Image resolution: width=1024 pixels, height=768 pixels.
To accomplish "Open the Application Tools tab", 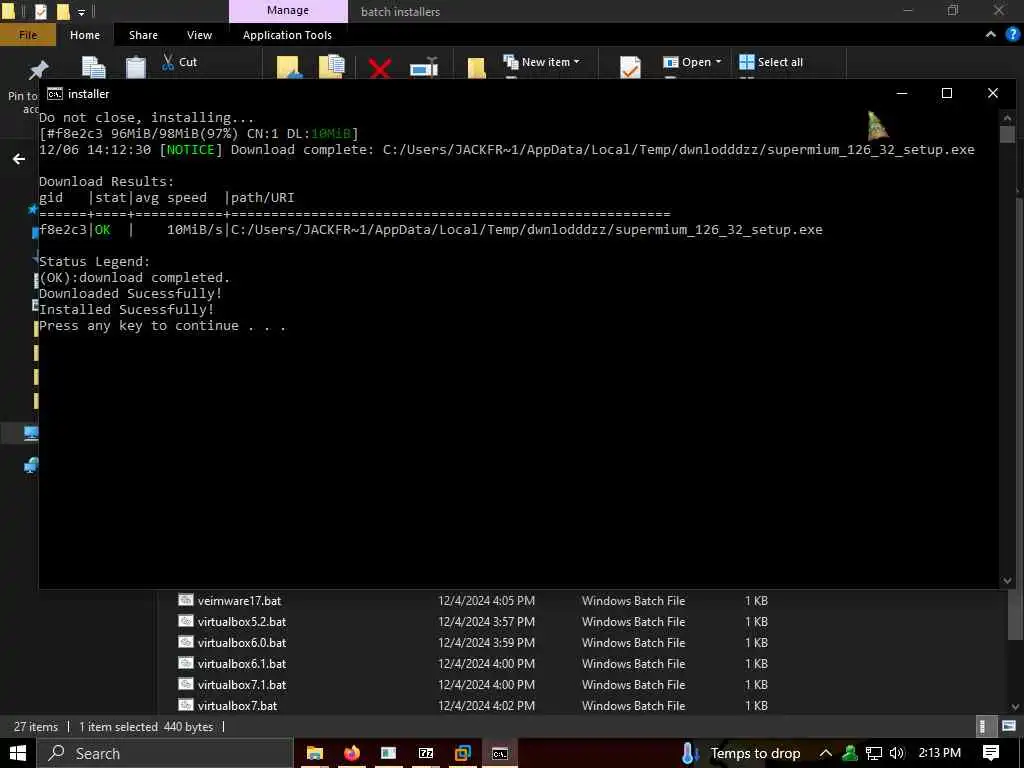I will click(287, 35).
